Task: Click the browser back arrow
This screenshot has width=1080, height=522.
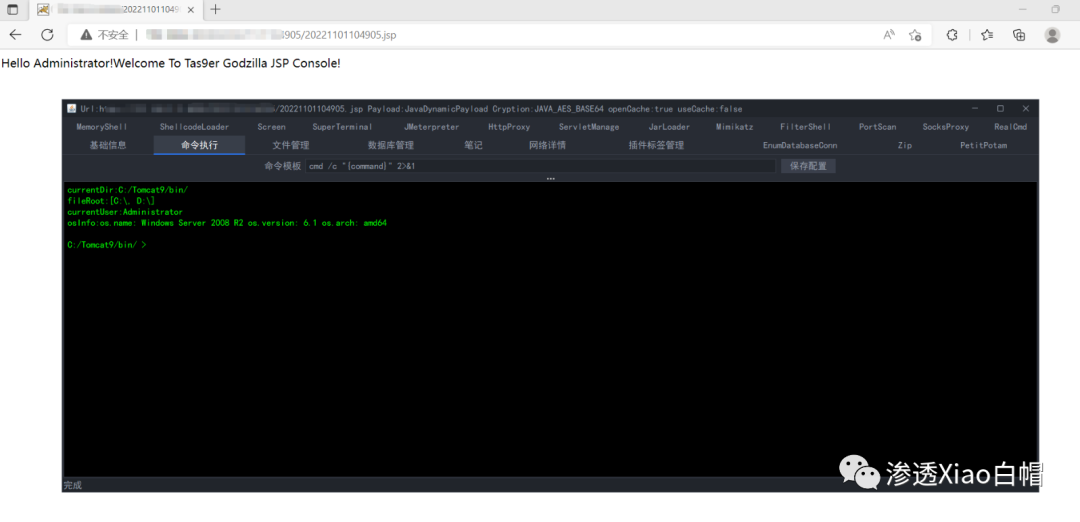Action: coord(15,35)
